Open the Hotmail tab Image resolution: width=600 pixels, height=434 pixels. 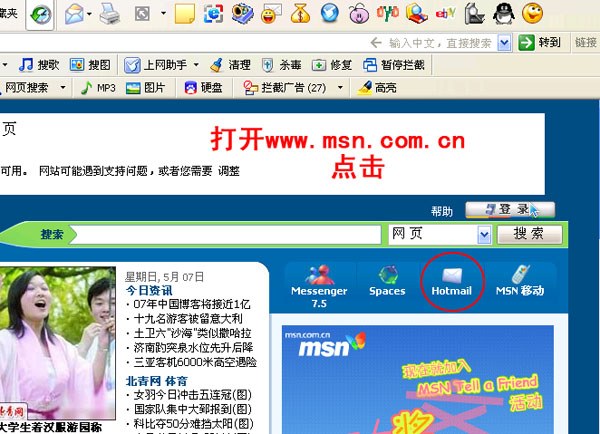click(452, 282)
